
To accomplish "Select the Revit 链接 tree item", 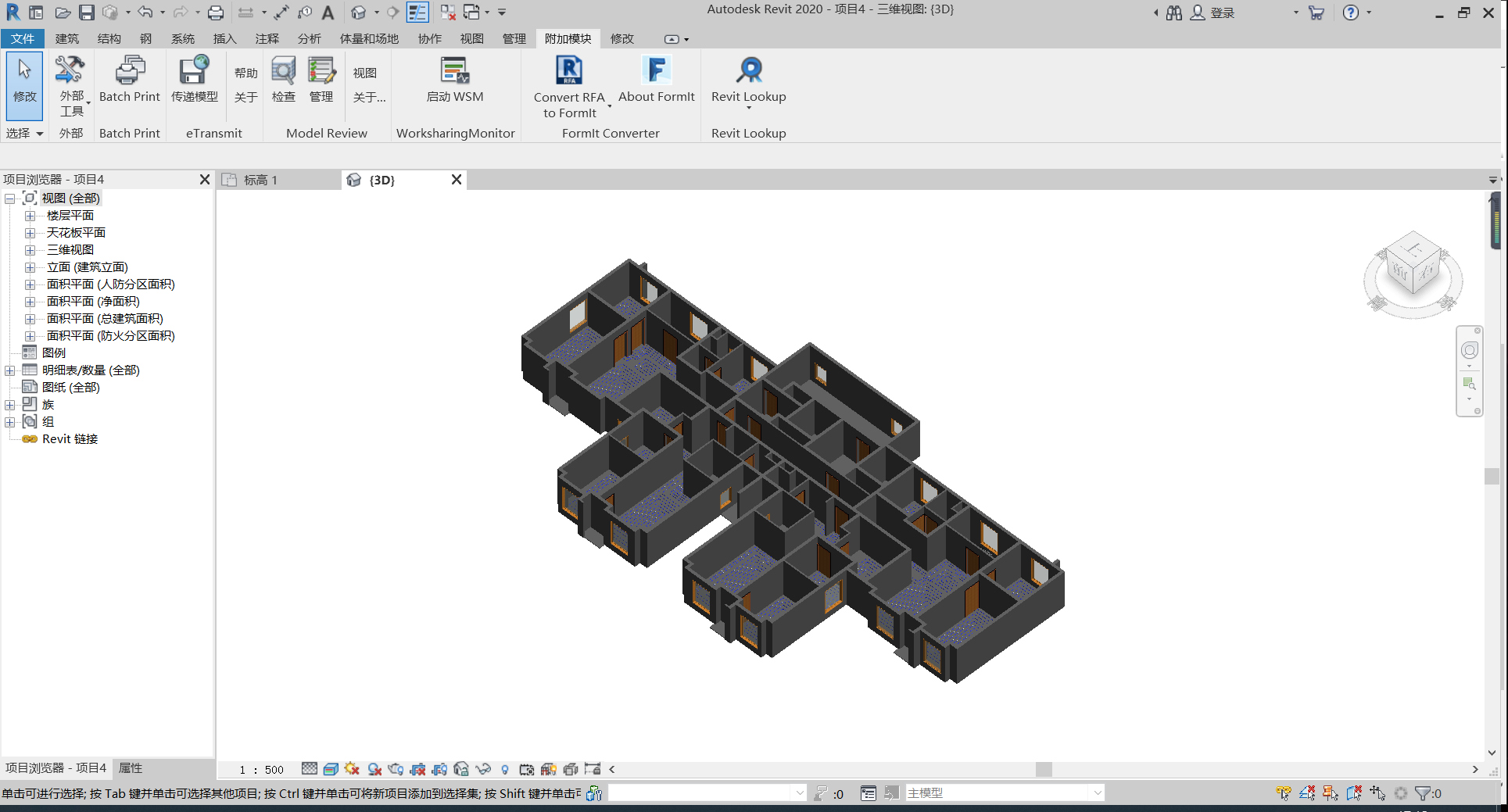I will pyautogui.click(x=70, y=439).
